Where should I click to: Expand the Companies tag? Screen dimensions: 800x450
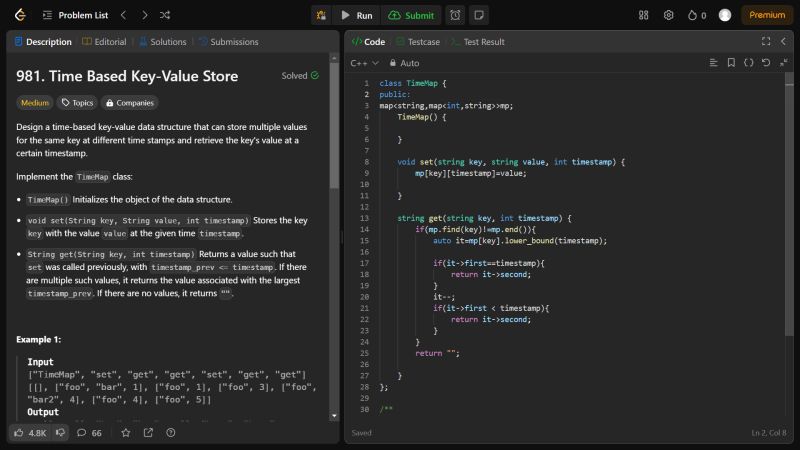pos(129,102)
